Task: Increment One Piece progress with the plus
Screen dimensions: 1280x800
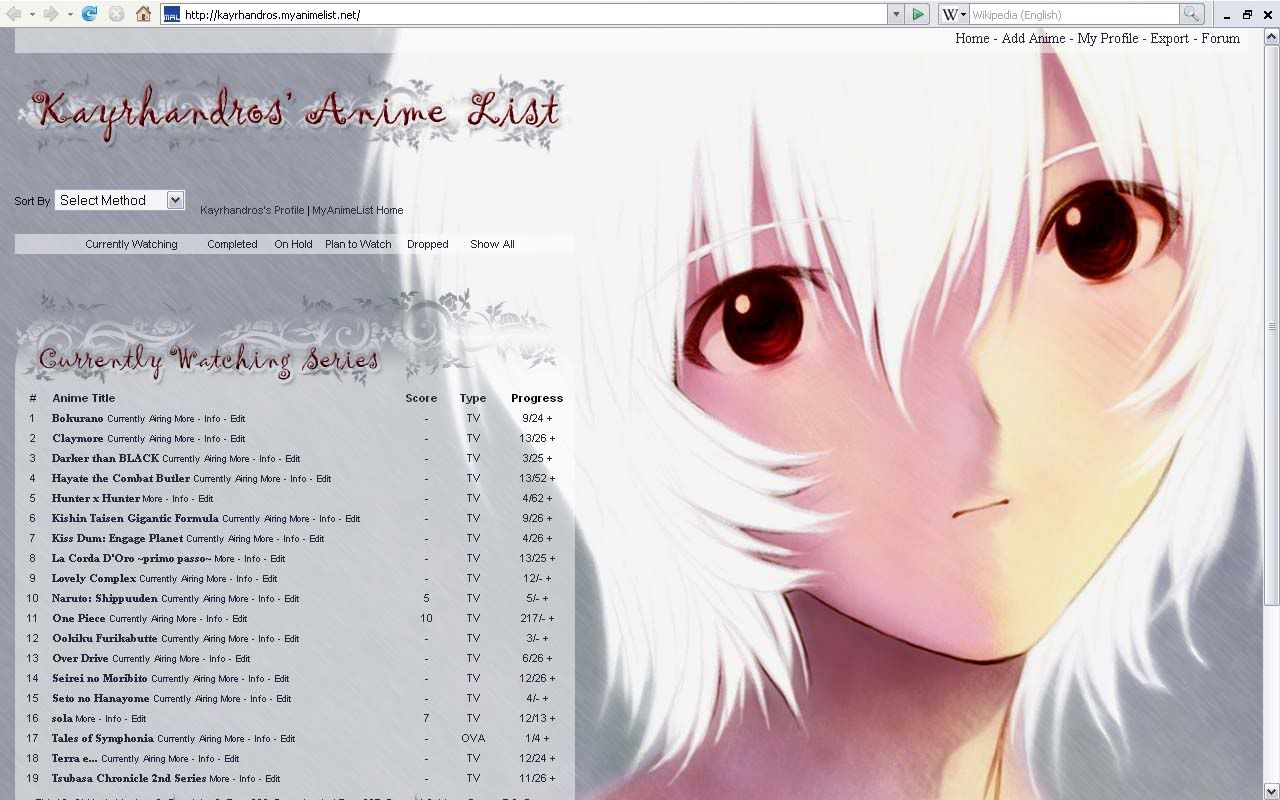Action: 550,618
